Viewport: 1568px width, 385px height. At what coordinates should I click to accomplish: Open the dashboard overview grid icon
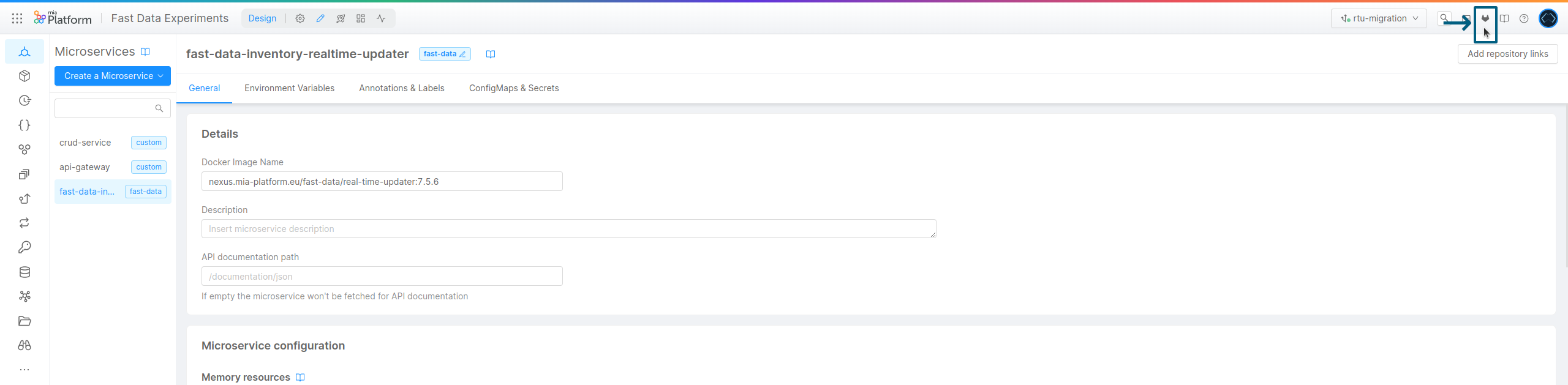tap(361, 18)
